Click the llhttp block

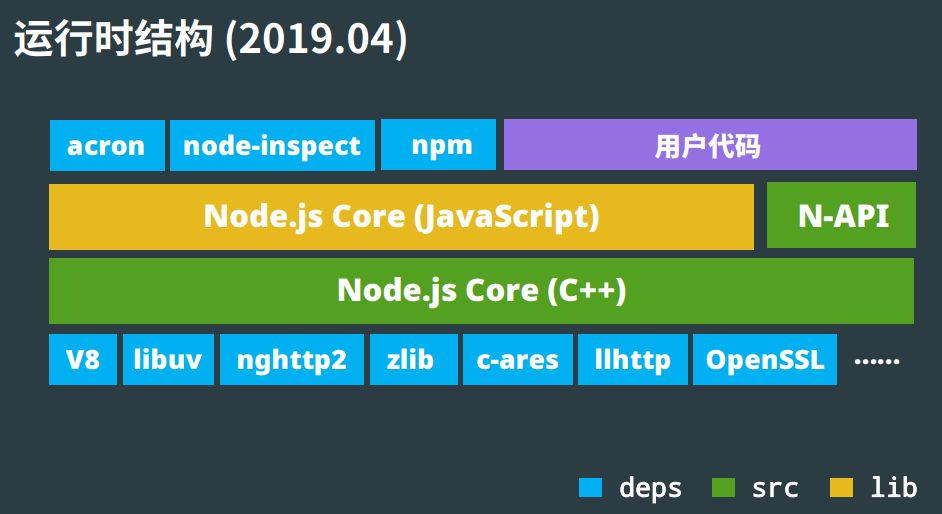tap(633, 360)
